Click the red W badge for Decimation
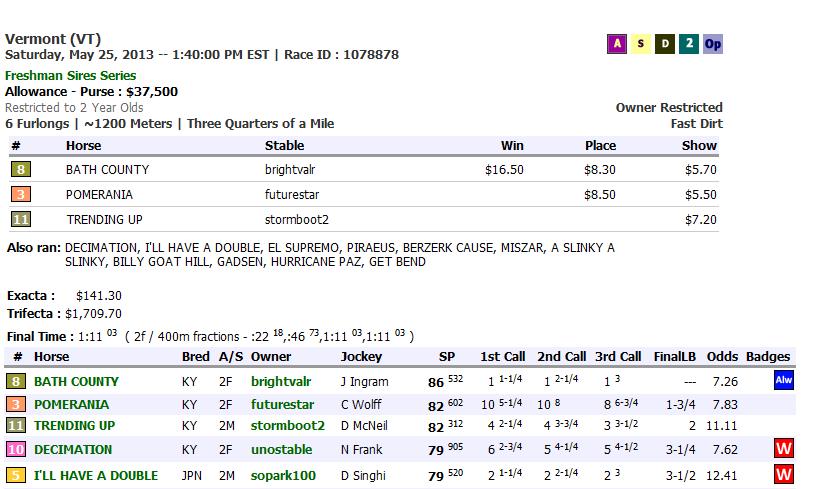 [783, 449]
